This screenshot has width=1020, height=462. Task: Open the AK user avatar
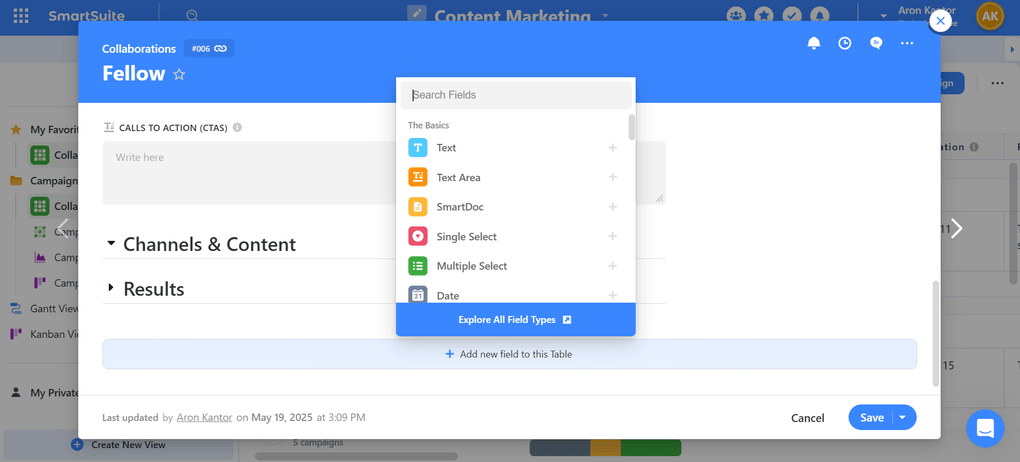(x=990, y=16)
